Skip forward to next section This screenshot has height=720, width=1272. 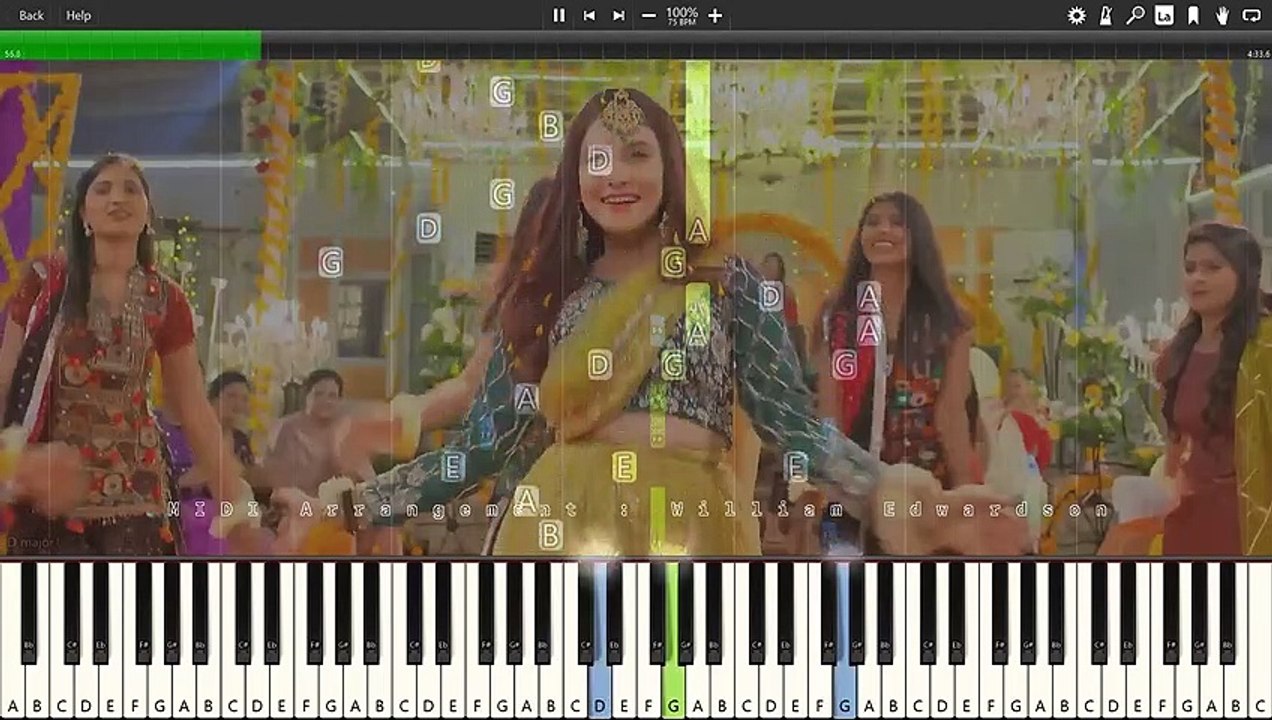coord(619,15)
